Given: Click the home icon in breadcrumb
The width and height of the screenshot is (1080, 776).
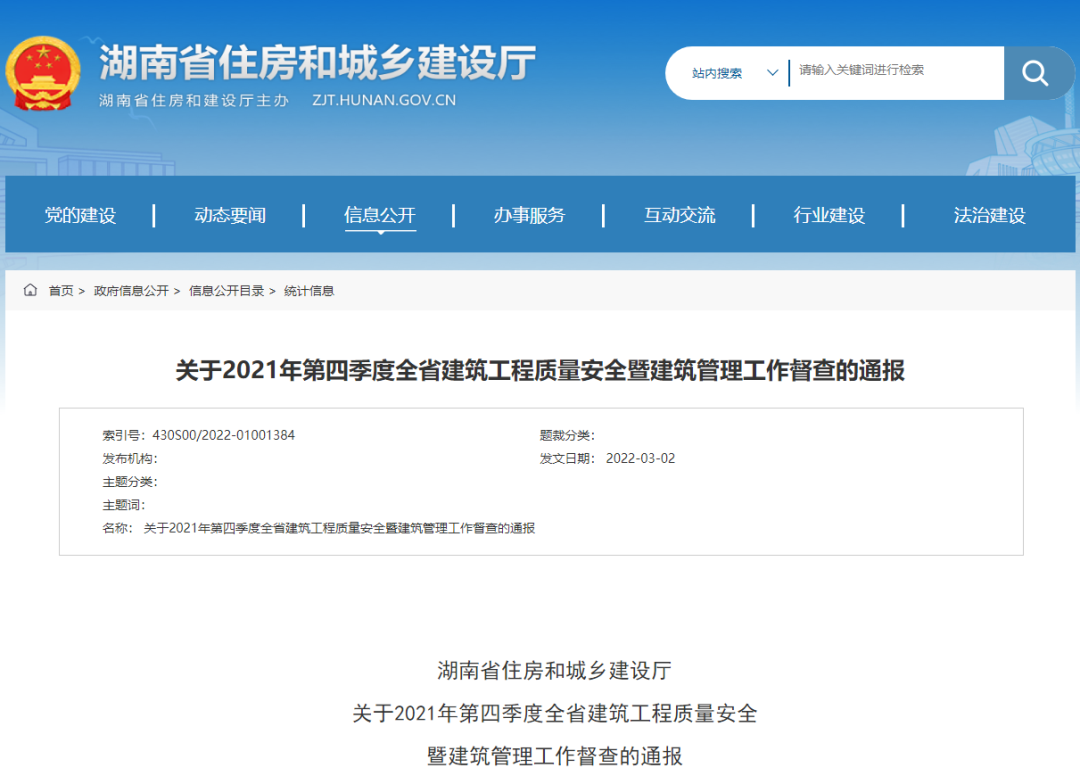Looking at the screenshot, I should [x=31, y=291].
